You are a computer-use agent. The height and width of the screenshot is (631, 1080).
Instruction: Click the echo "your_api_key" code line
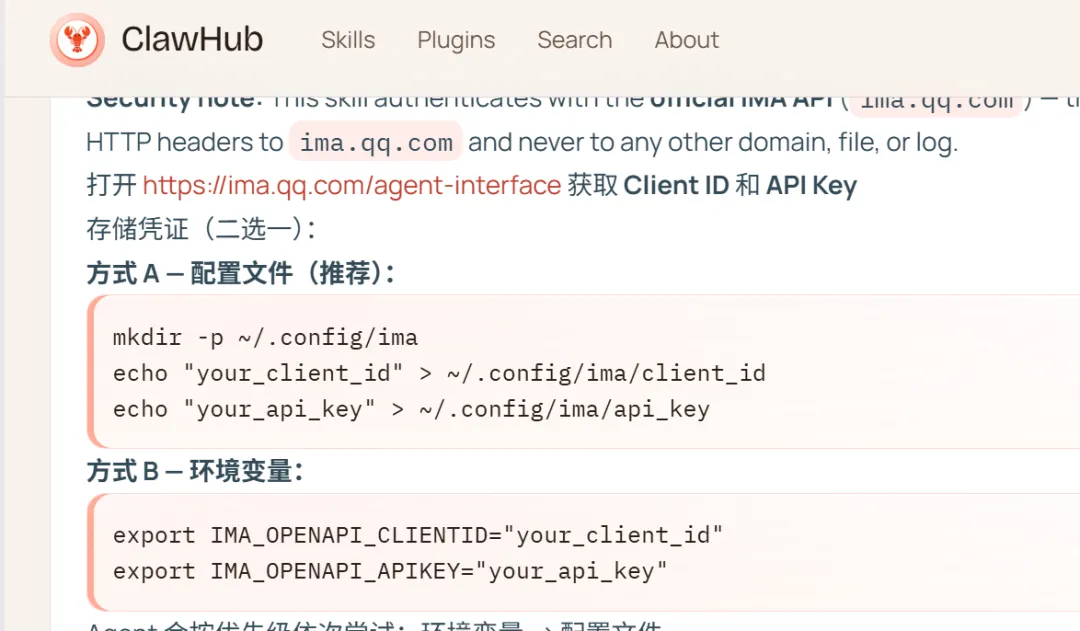(411, 409)
